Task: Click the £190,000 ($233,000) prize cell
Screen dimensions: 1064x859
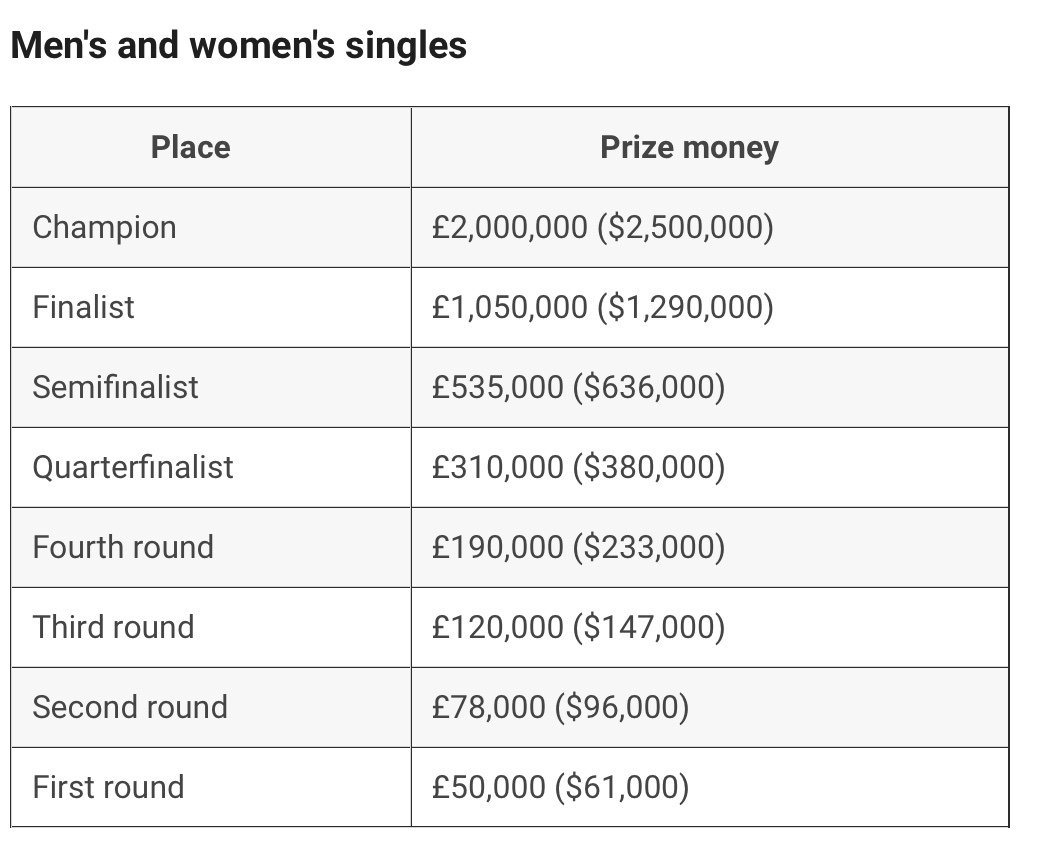Action: [x=578, y=547]
